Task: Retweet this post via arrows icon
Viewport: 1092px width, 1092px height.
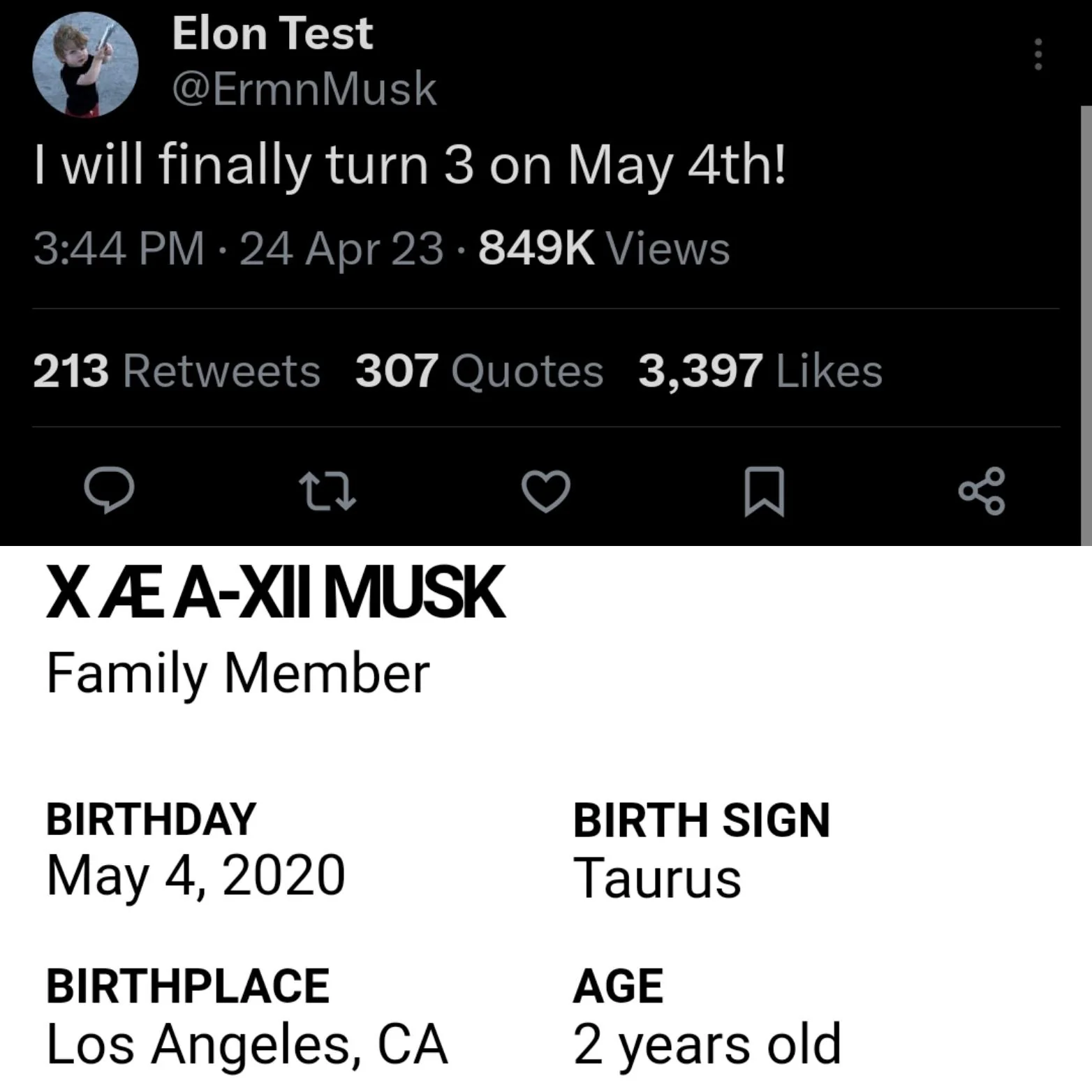Action: pyautogui.click(x=327, y=491)
